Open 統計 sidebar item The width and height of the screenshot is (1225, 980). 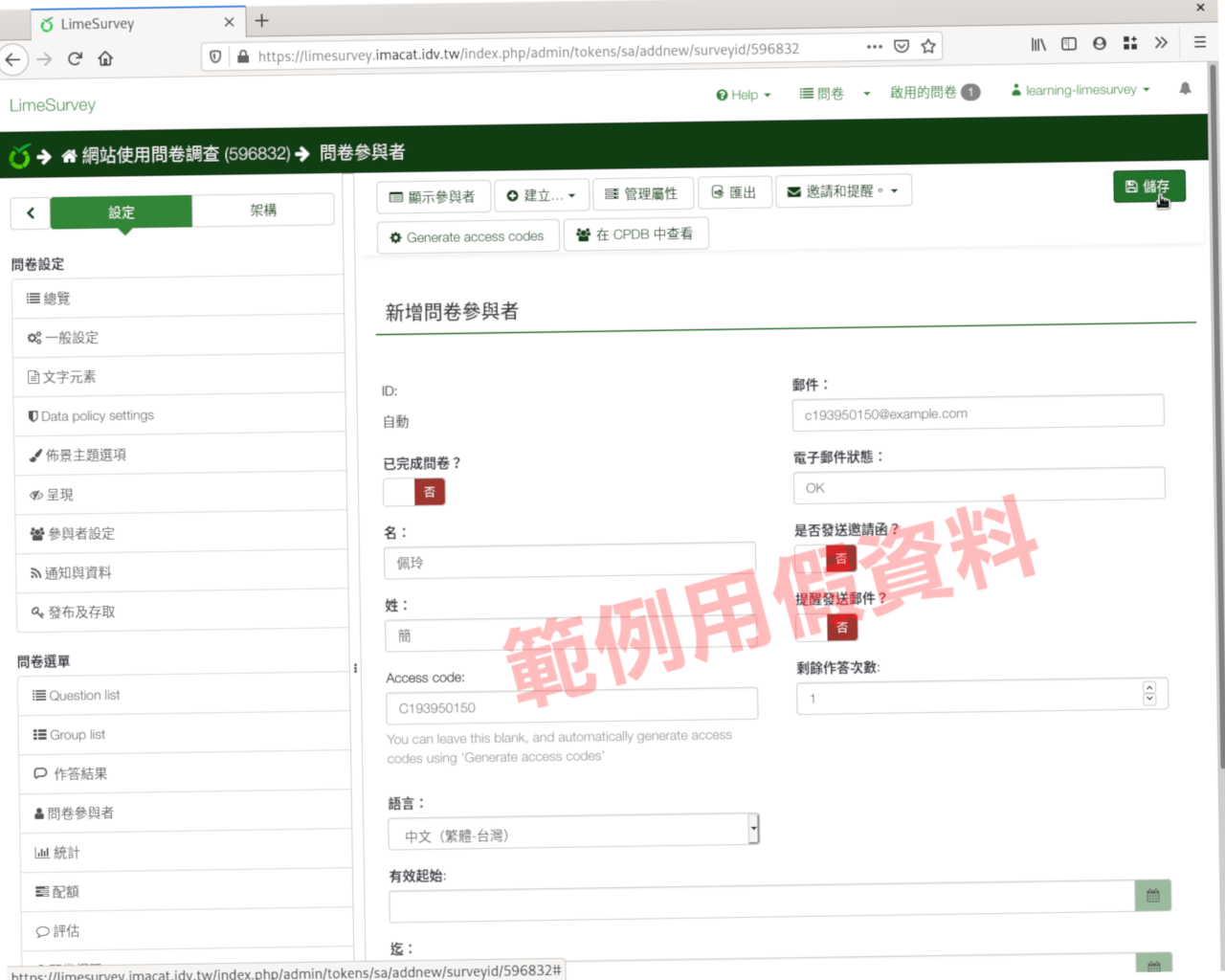coord(186,852)
